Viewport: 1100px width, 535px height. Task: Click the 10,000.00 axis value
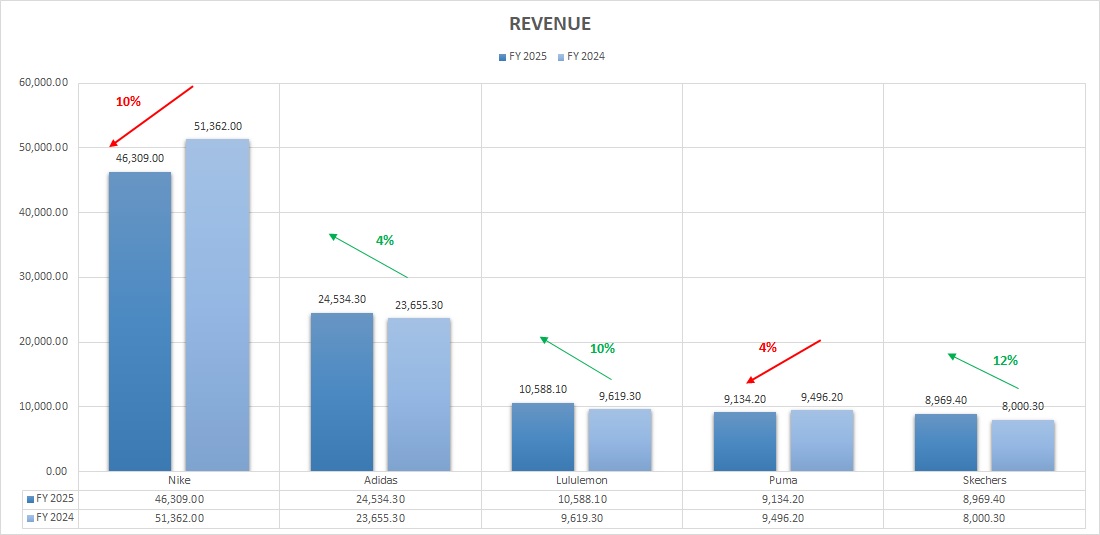coord(44,407)
